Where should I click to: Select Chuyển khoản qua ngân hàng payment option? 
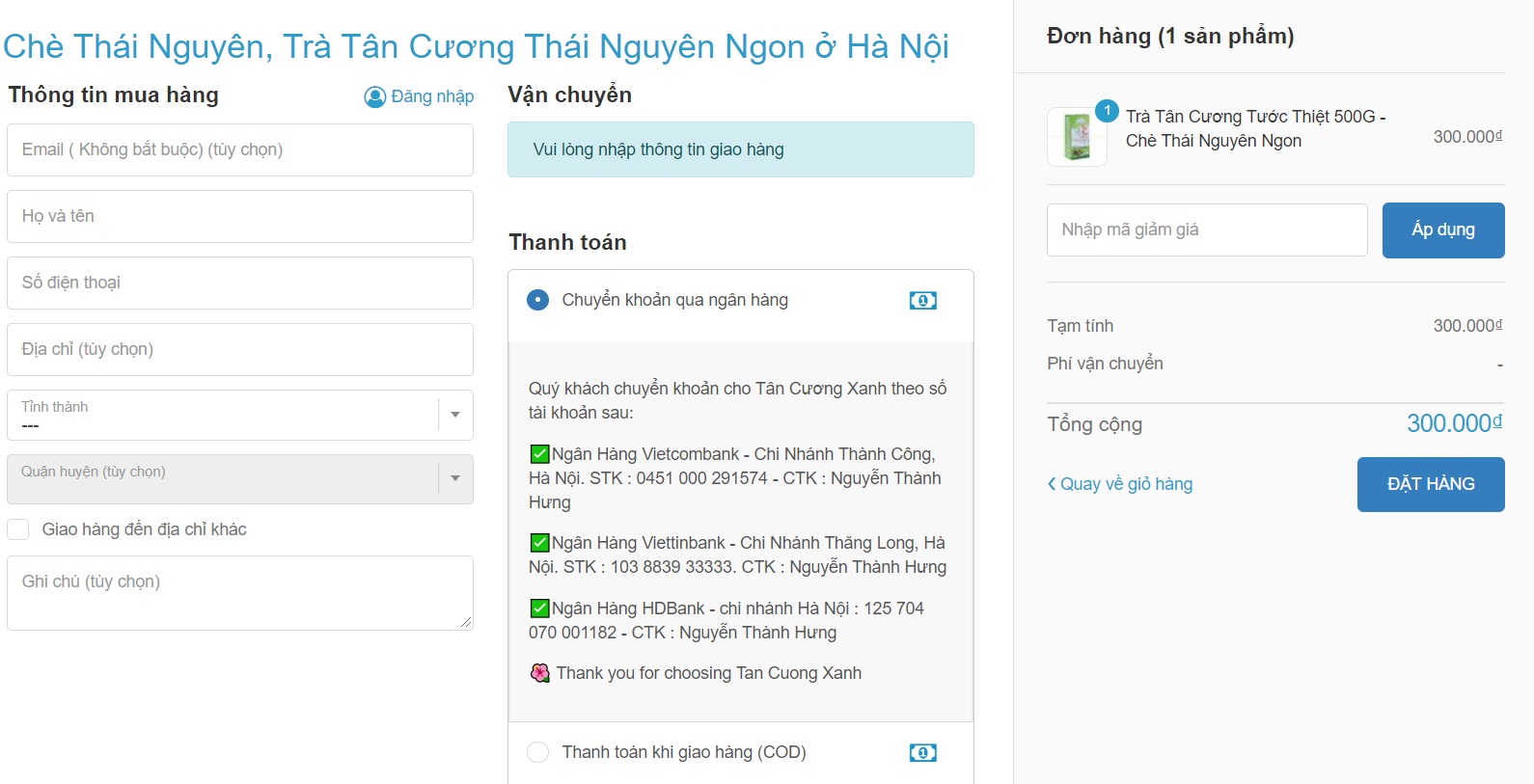[x=537, y=300]
